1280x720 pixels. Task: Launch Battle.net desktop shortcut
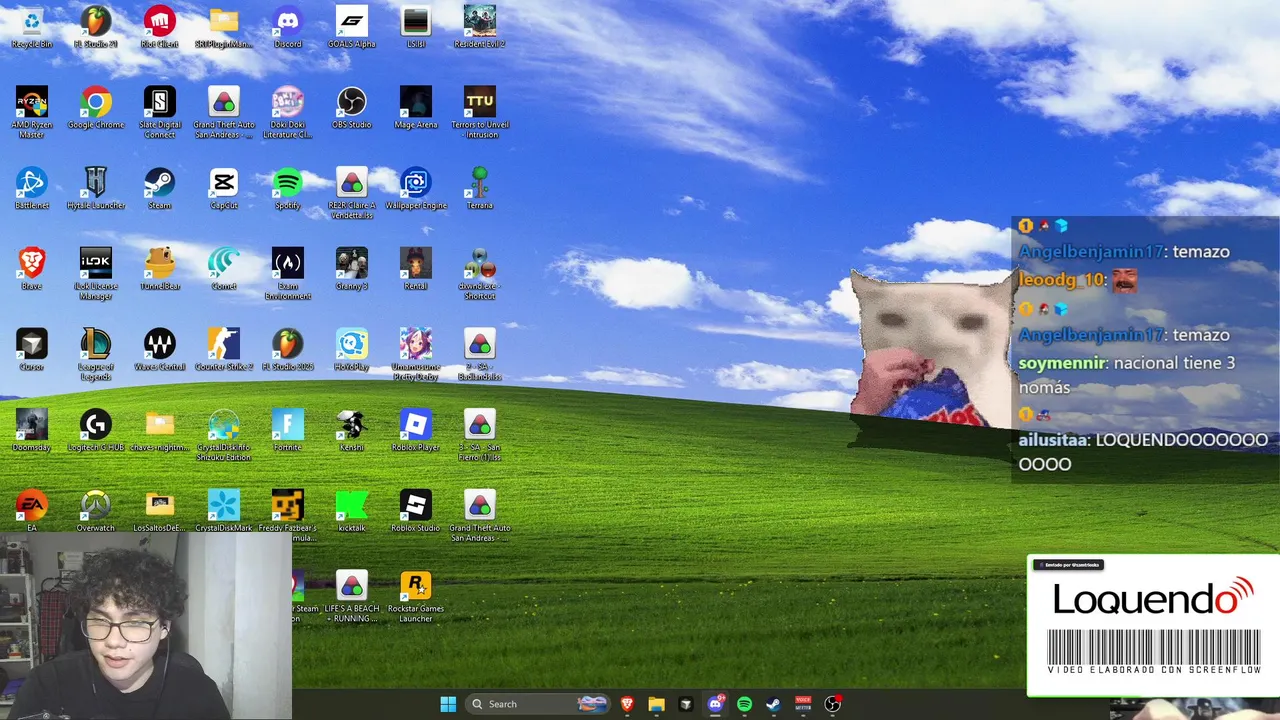(32, 188)
